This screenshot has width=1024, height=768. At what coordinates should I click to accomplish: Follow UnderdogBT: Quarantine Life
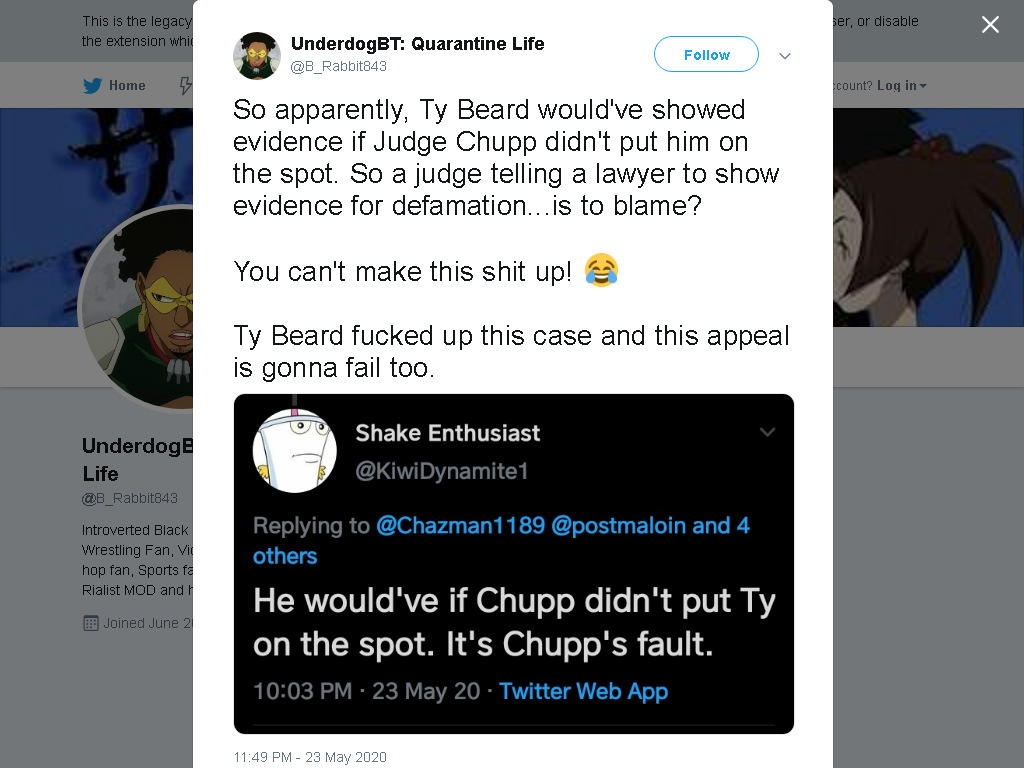[706, 54]
